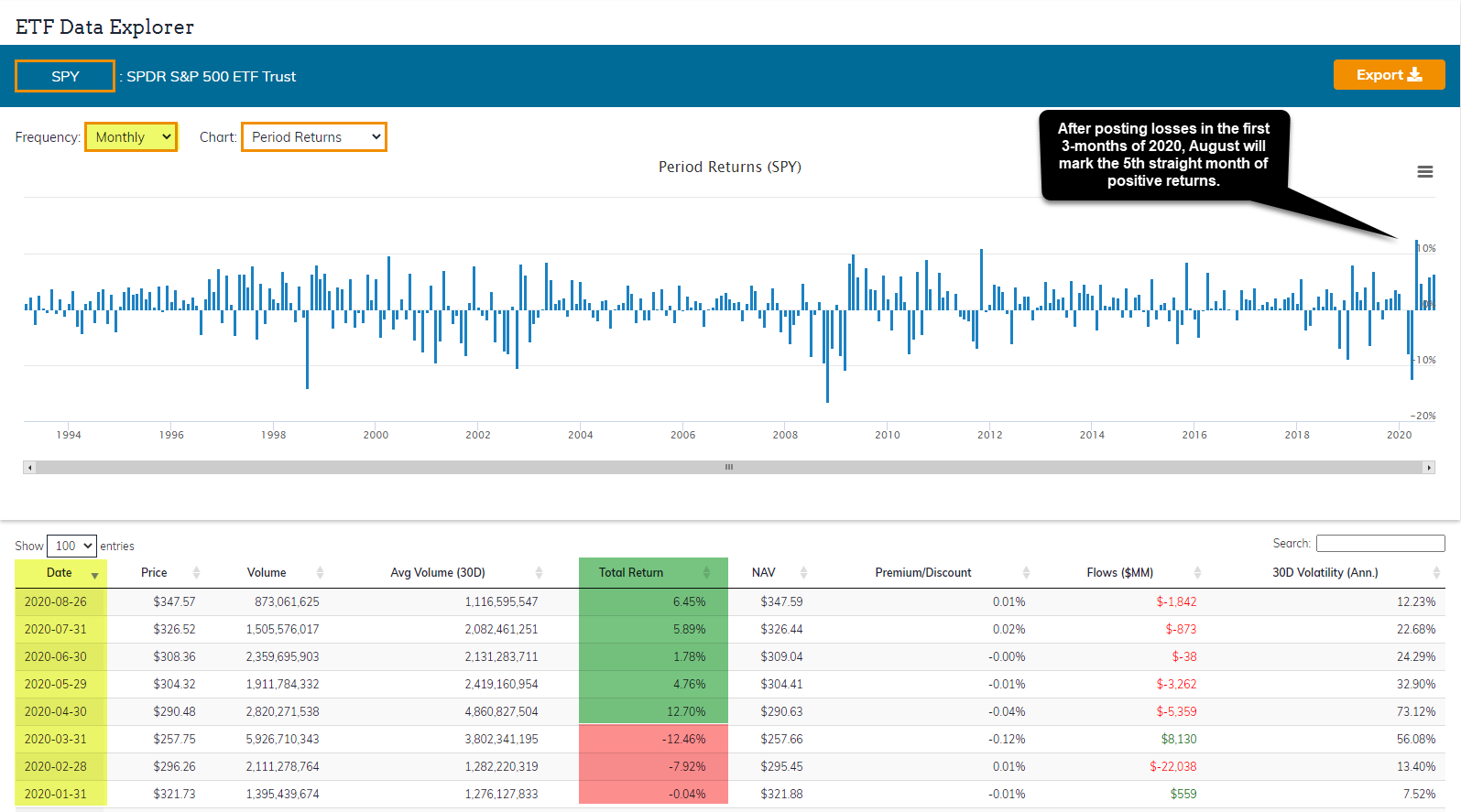Click the 4,860,827,504 avg volume cell
This screenshot has height=812, width=1461.
501,711
